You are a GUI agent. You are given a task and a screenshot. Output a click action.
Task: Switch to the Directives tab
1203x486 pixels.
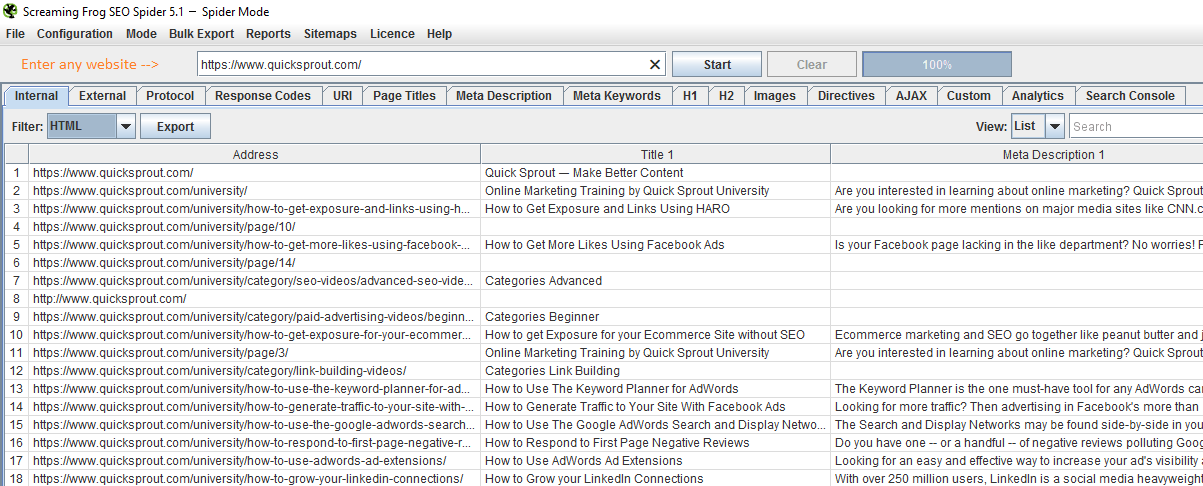point(846,96)
